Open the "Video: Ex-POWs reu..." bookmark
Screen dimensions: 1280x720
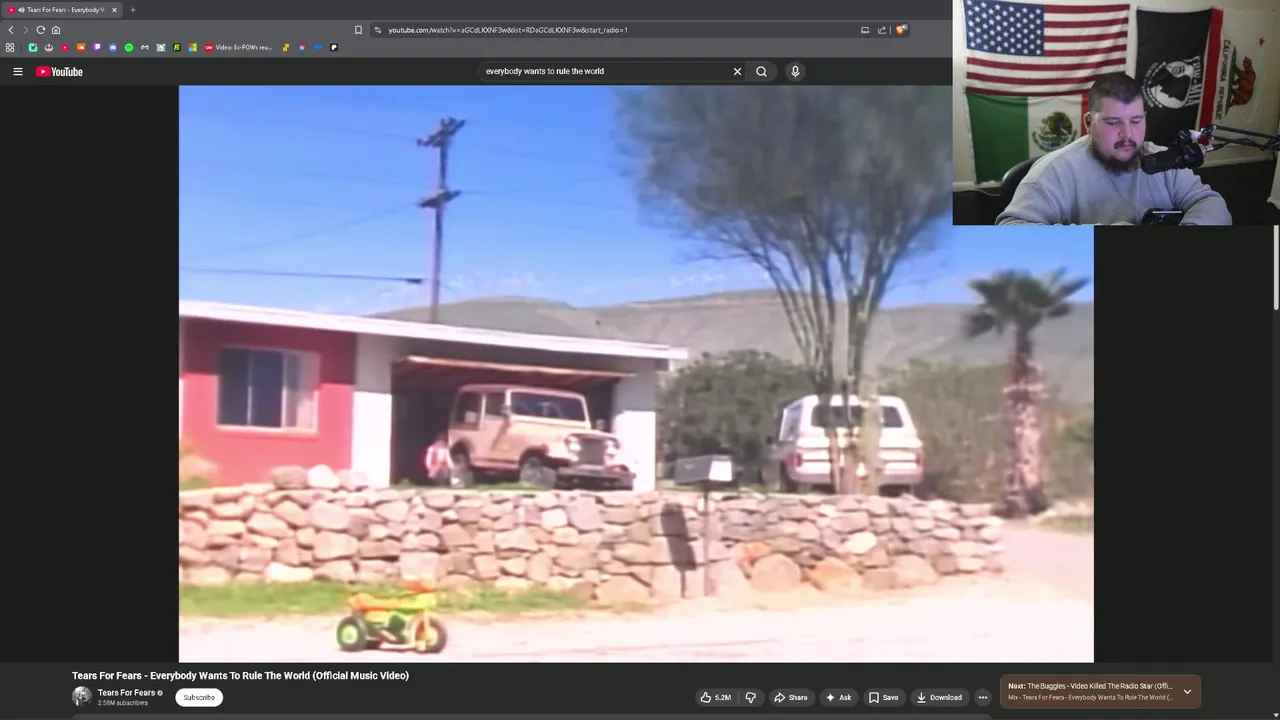[239, 47]
